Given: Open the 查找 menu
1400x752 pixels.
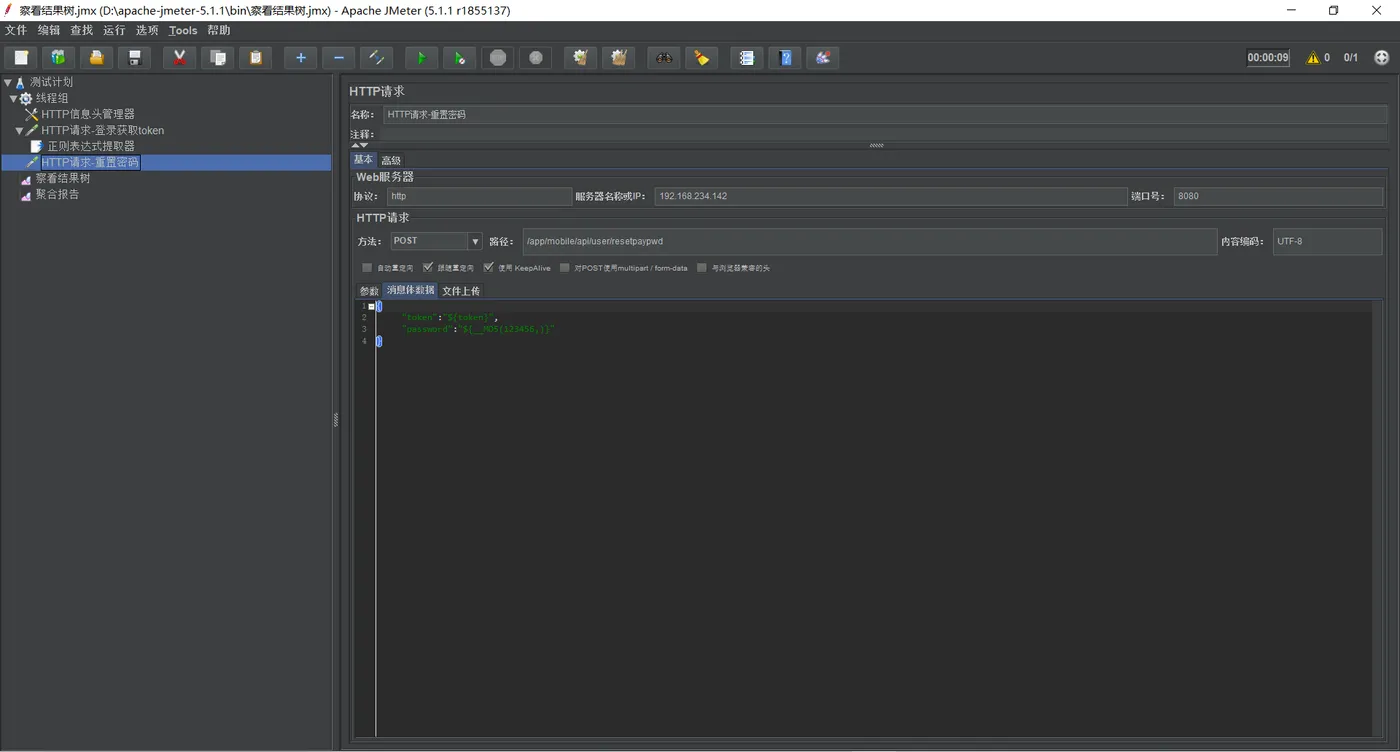Looking at the screenshot, I should (x=82, y=31).
